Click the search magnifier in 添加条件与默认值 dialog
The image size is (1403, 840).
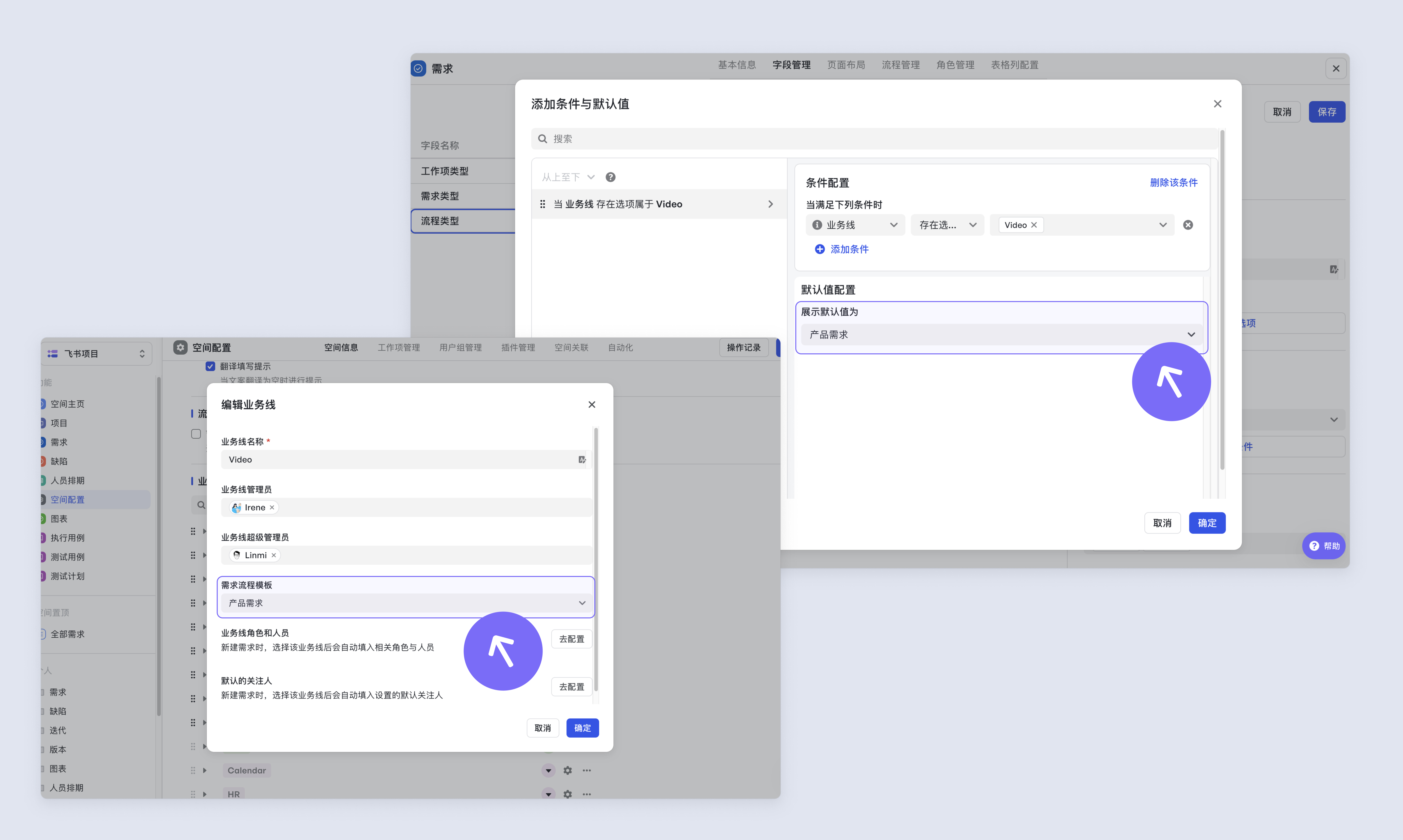[542, 139]
